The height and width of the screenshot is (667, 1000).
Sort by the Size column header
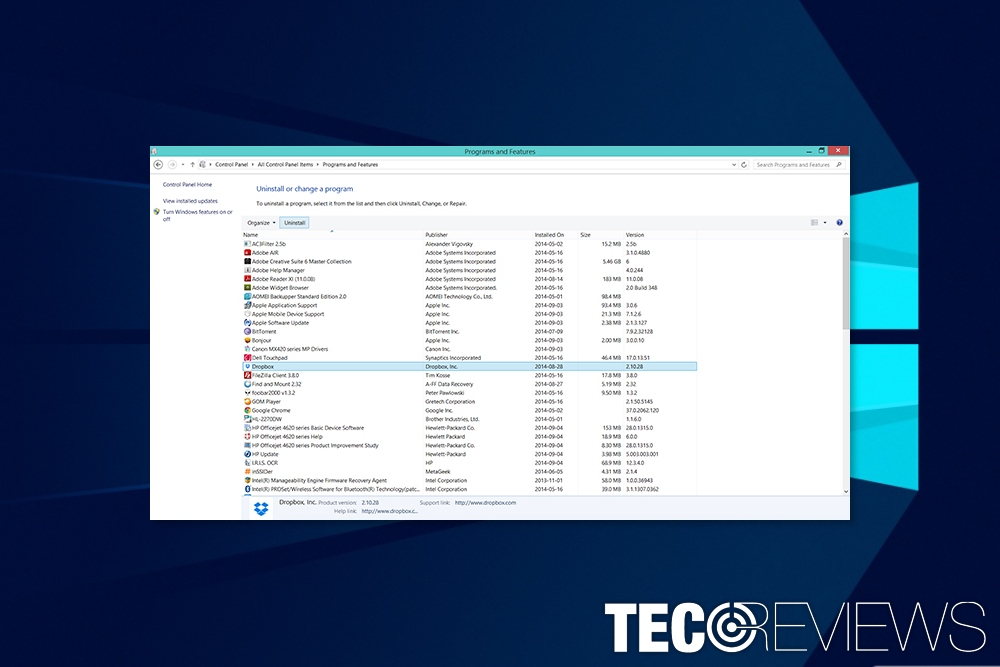[601, 235]
